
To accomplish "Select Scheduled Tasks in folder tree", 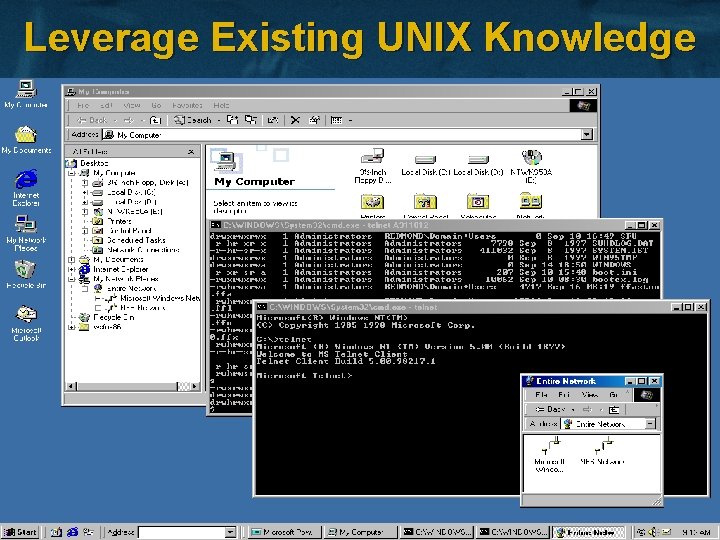I will click(x=136, y=240).
